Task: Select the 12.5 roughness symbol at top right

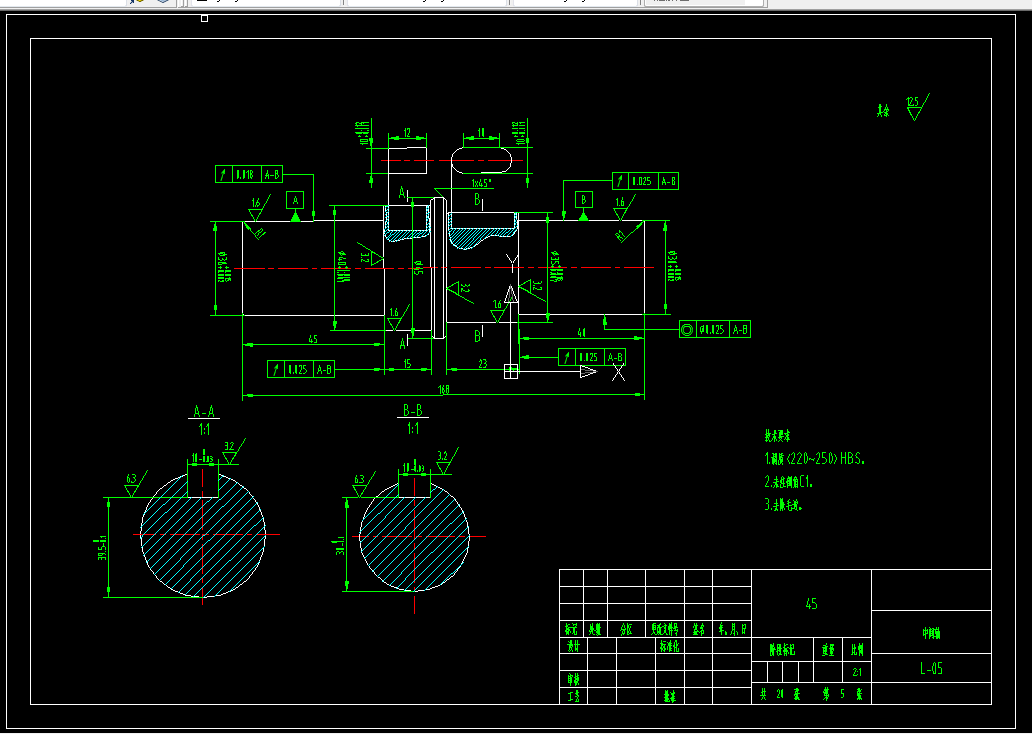Action: [917, 107]
